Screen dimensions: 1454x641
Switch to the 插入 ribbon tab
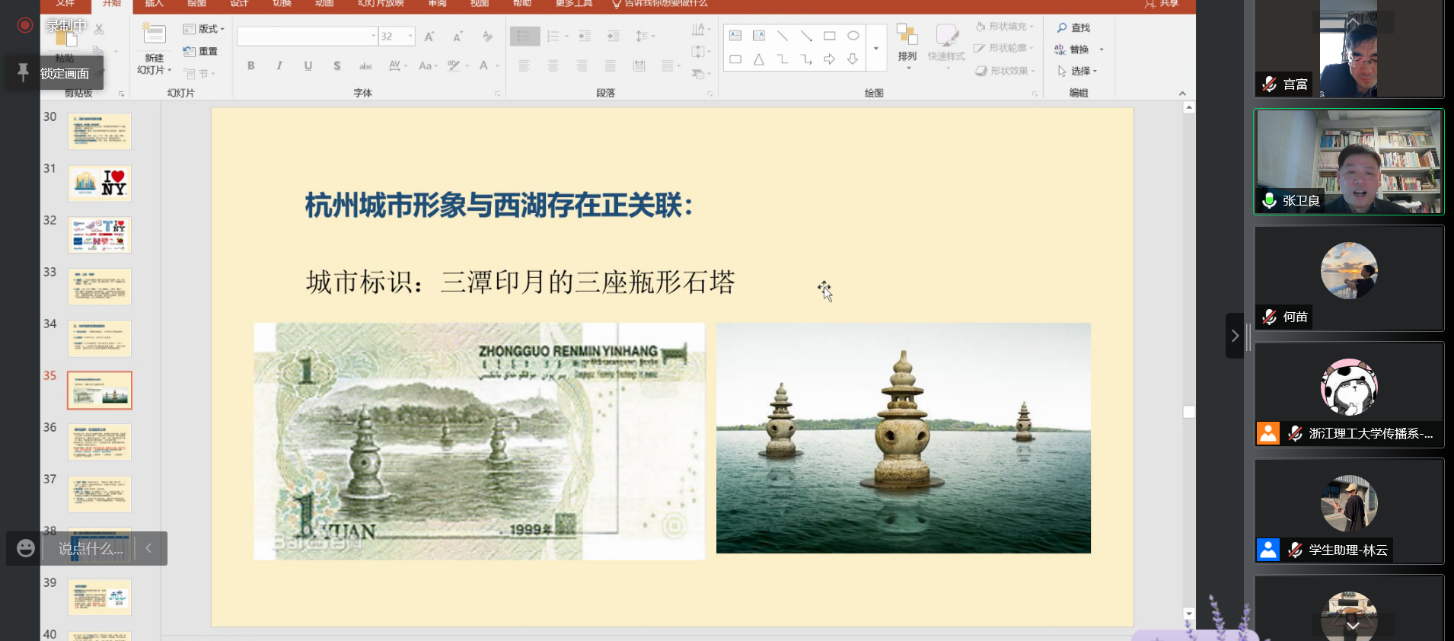click(x=154, y=4)
